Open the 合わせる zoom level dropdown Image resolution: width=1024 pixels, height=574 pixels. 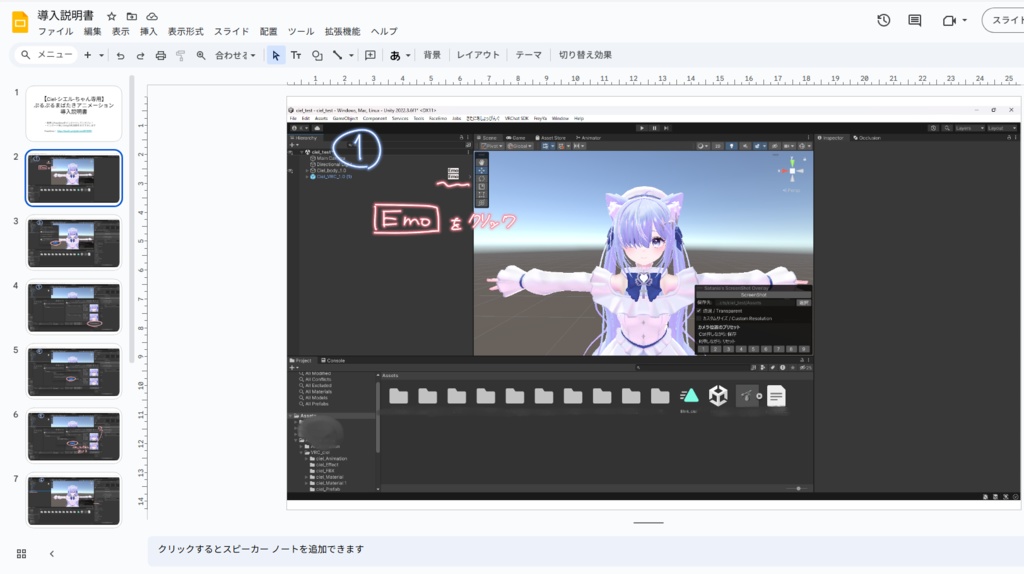click(235, 56)
